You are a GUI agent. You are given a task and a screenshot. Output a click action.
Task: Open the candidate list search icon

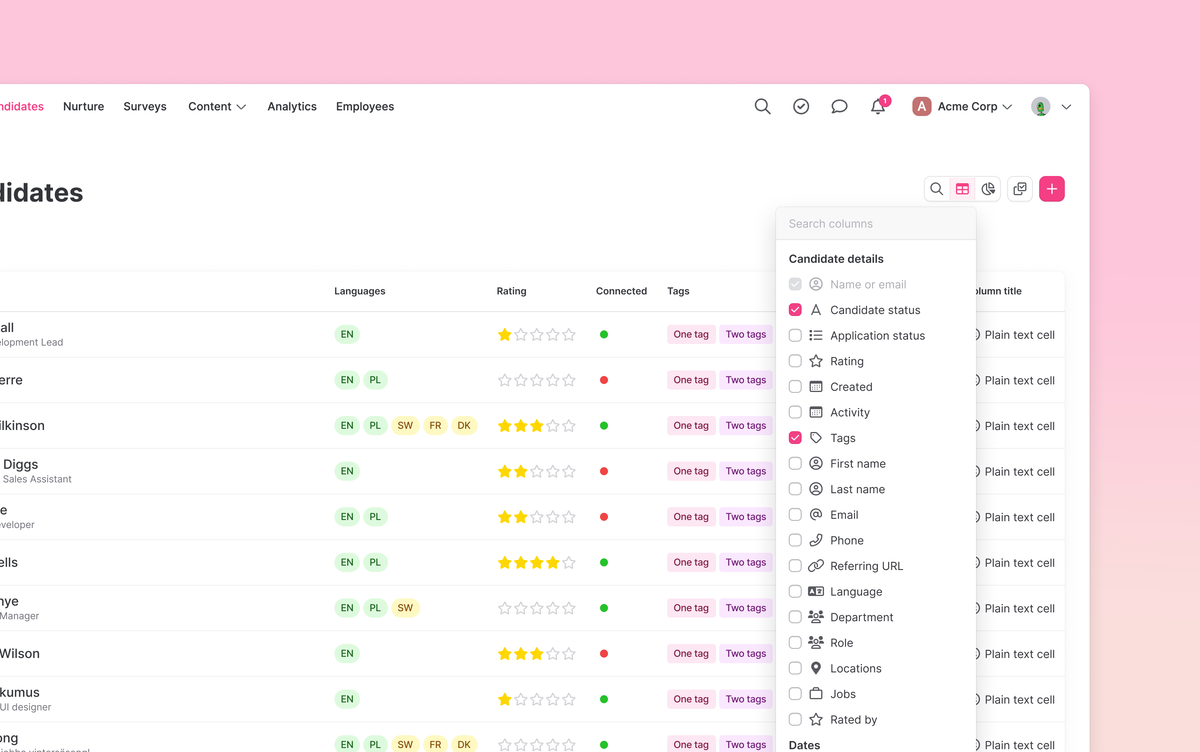click(936, 188)
